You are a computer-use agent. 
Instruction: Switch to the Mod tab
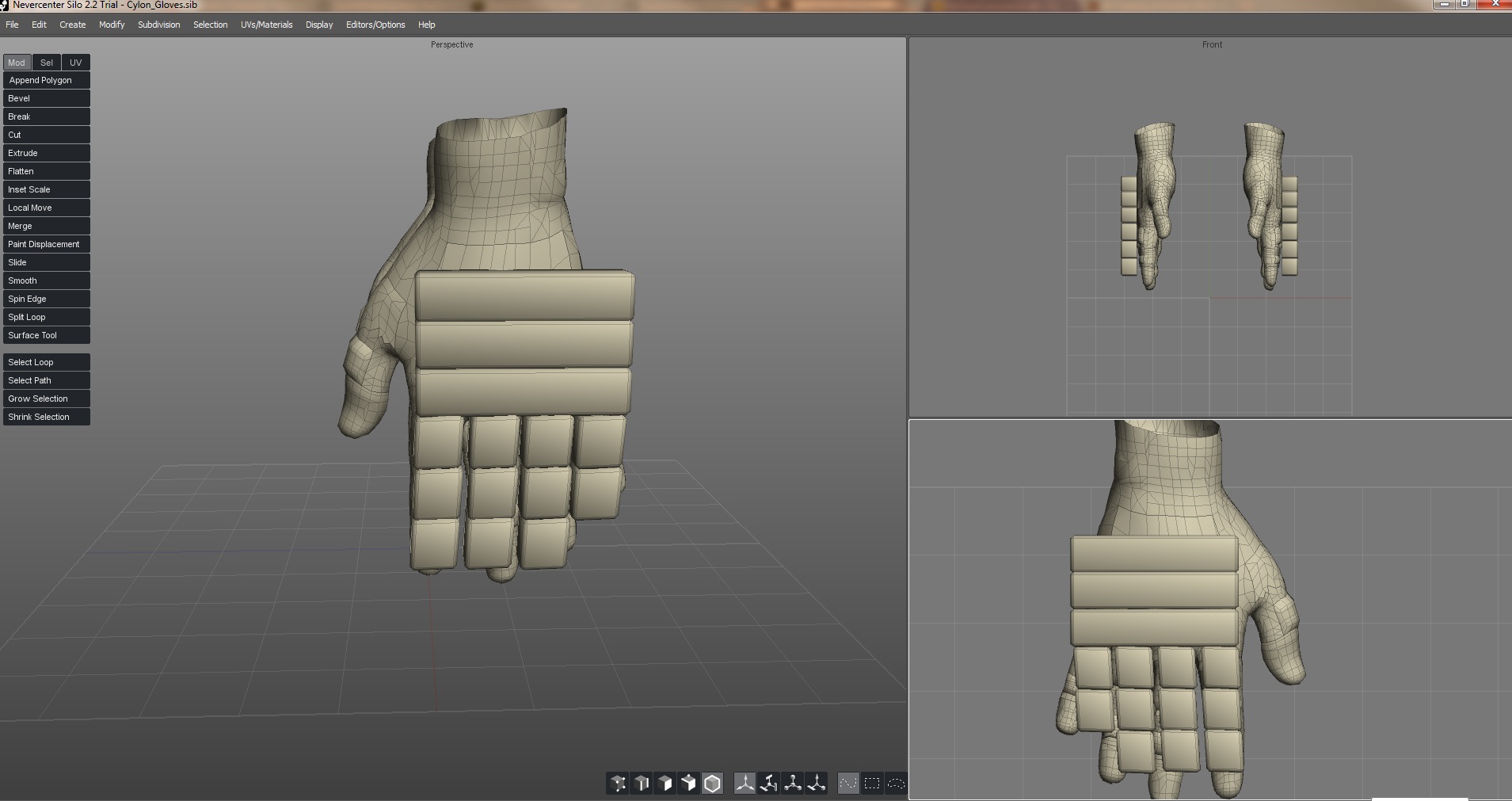coord(17,63)
